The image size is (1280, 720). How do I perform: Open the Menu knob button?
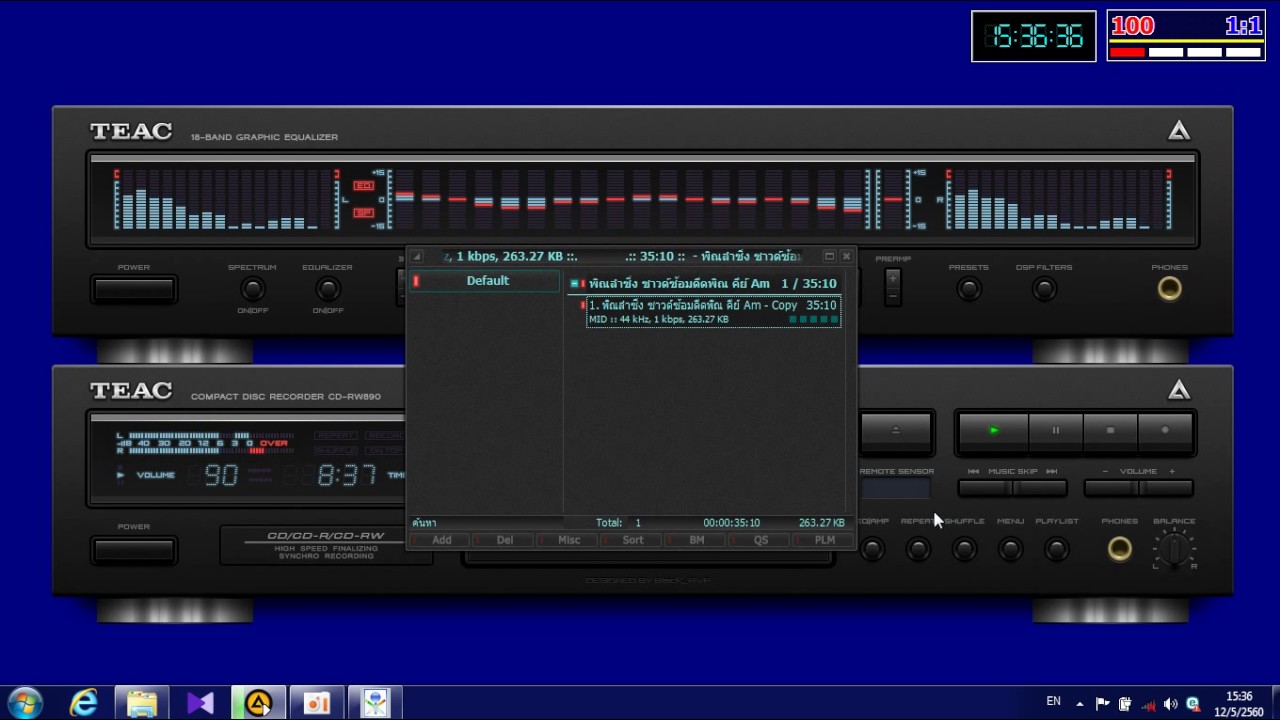pyautogui.click(x=1010, y=549)
